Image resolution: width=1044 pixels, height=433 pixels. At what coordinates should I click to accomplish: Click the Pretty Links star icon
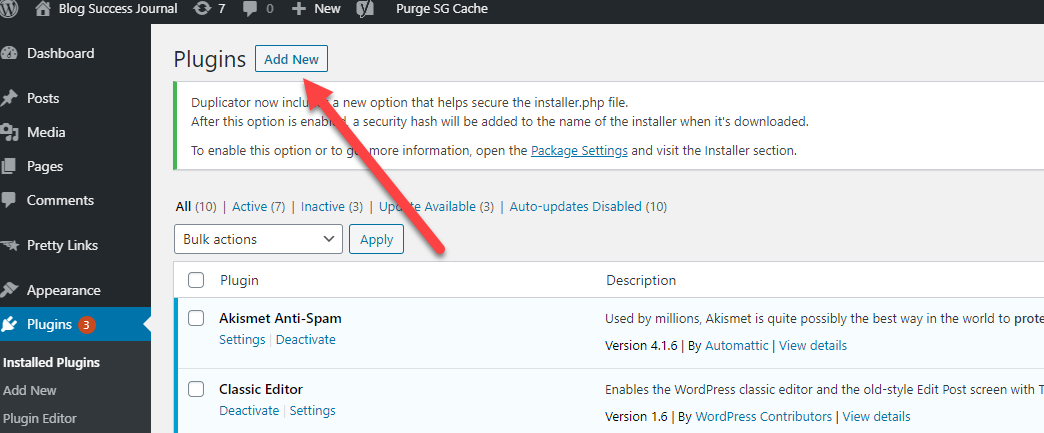[9, 245]
